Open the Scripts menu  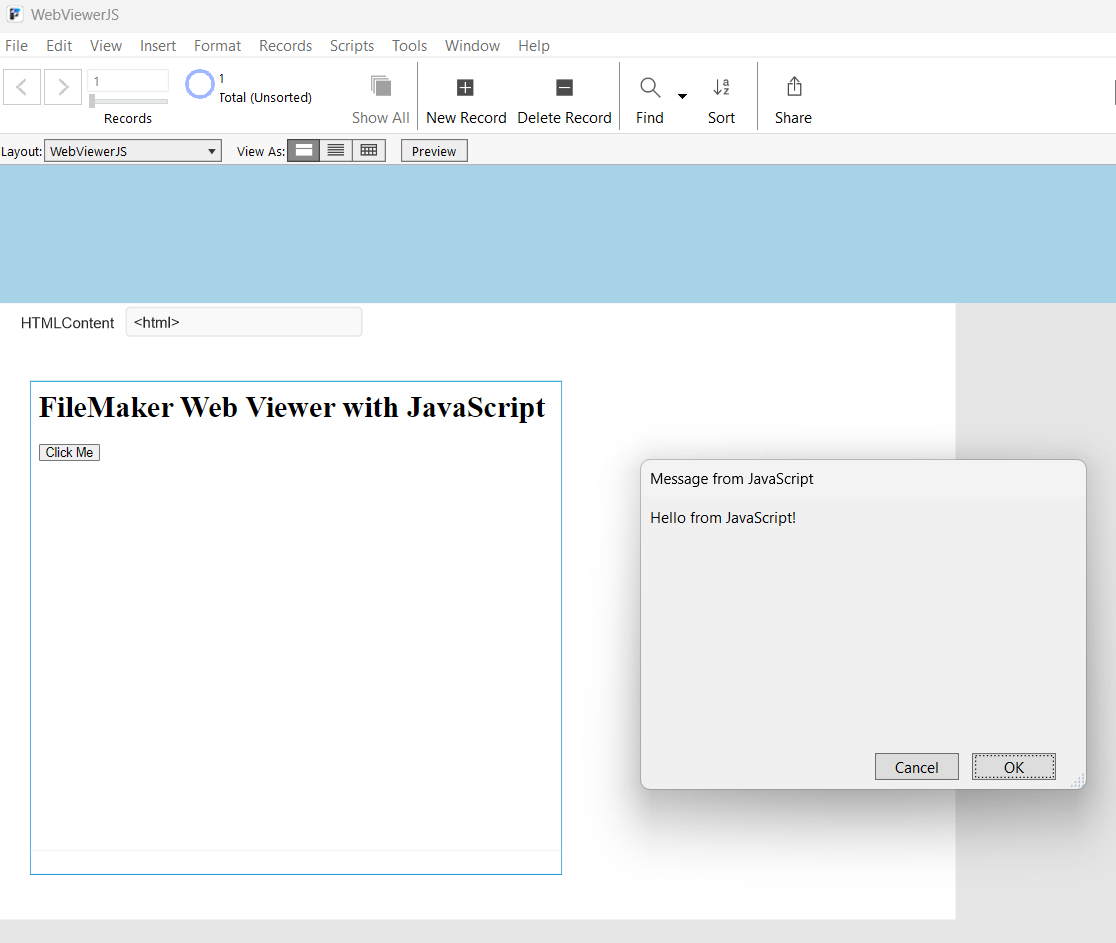pos(352,46)
